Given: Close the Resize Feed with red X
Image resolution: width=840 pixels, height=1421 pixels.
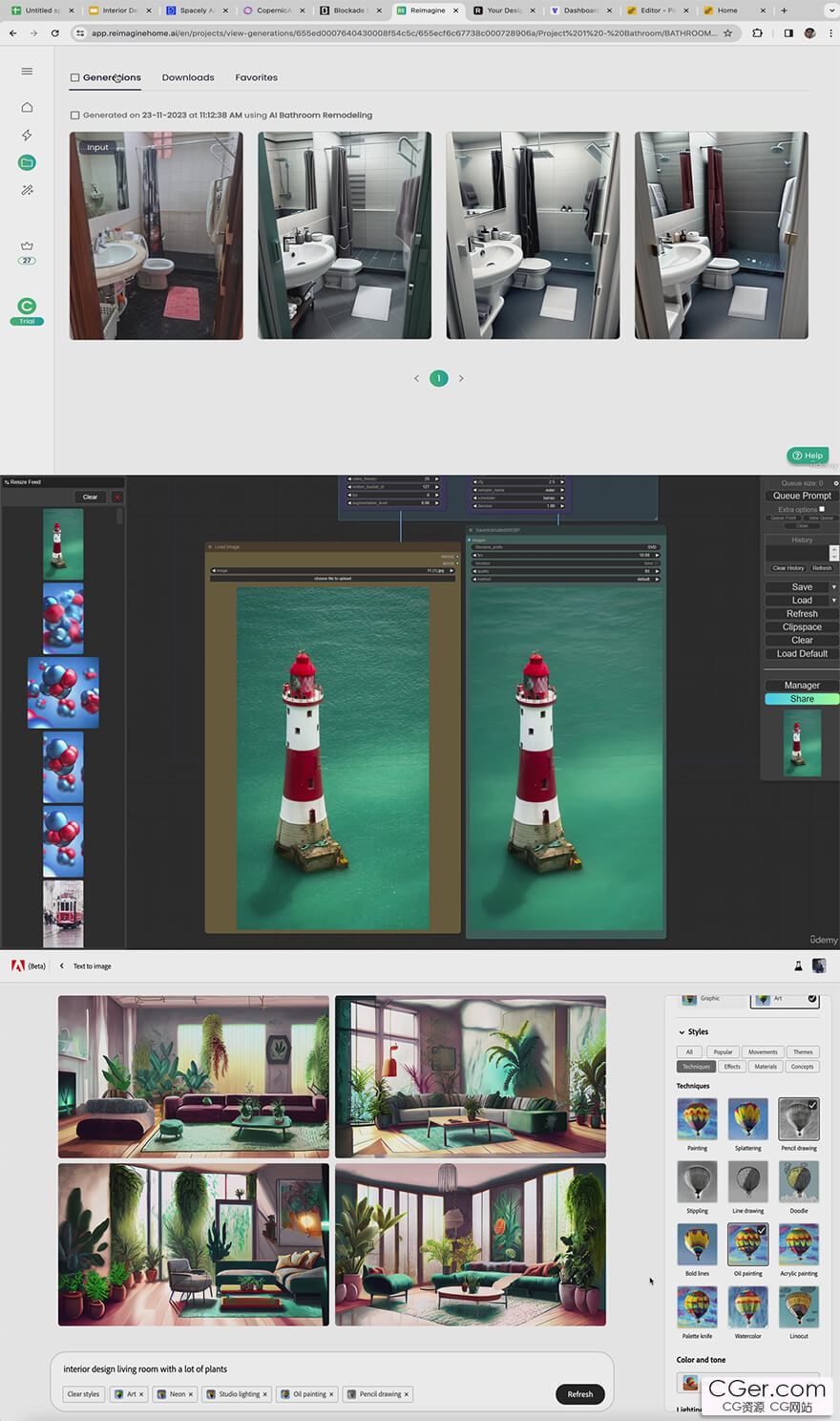Looking at the screenshot, I should click(117, 497).
